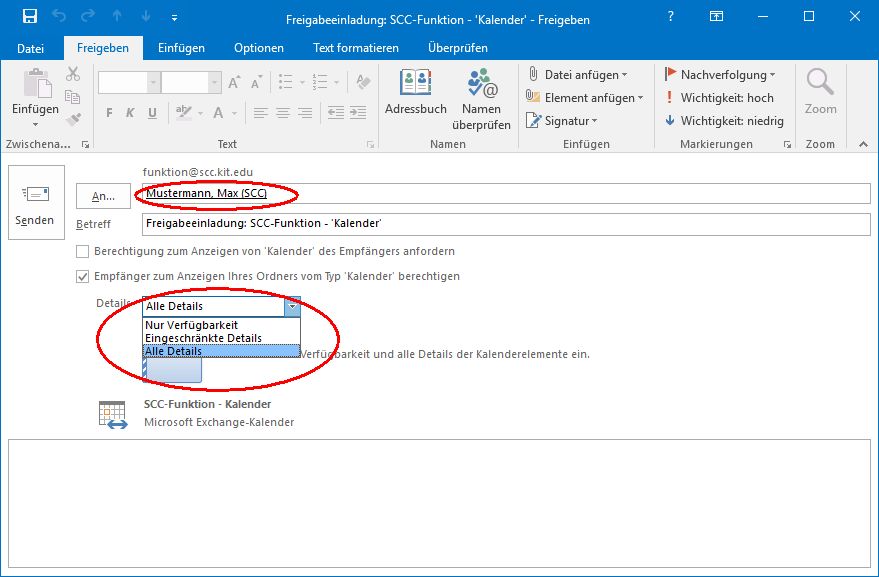879x577 pixels.
Task: Open the Customize Quick Access Toolbar dropdown
Action: pyautogui.click(x=174, y=18)
